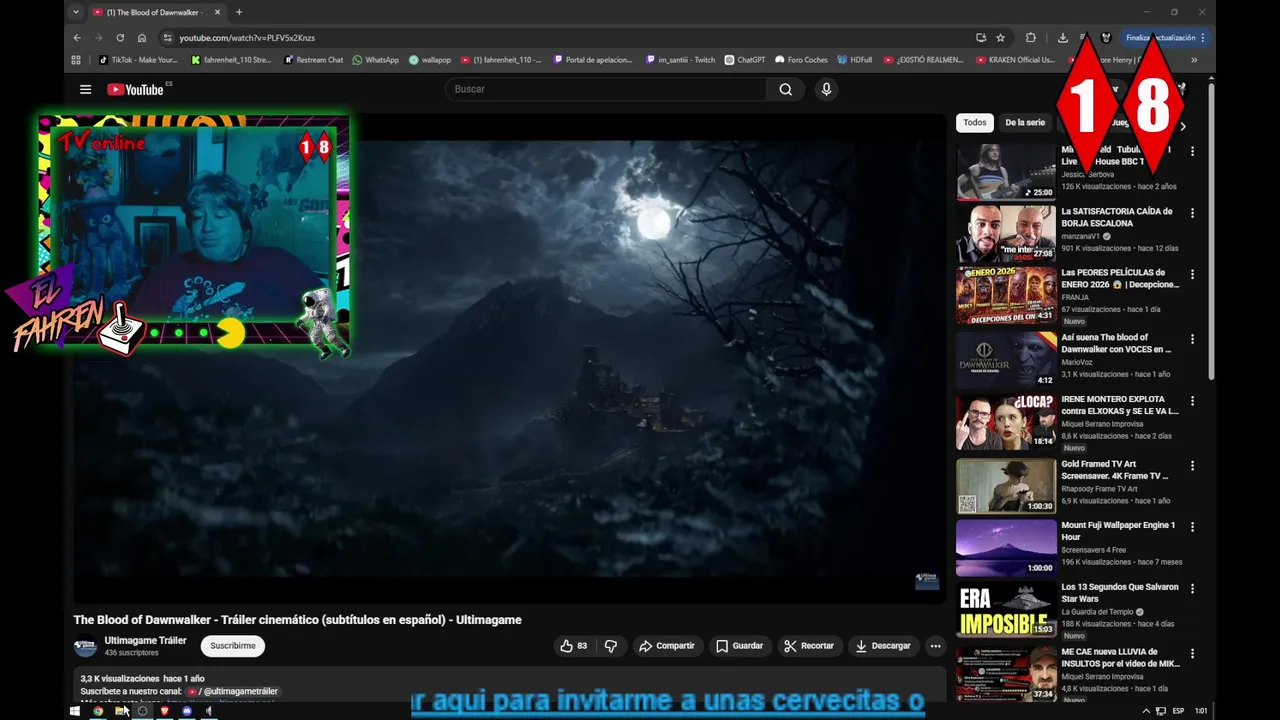This screenshot has width=1280, height=720.
Task: Subscribe with the Suscribirme button
Action: click(233, 646)
